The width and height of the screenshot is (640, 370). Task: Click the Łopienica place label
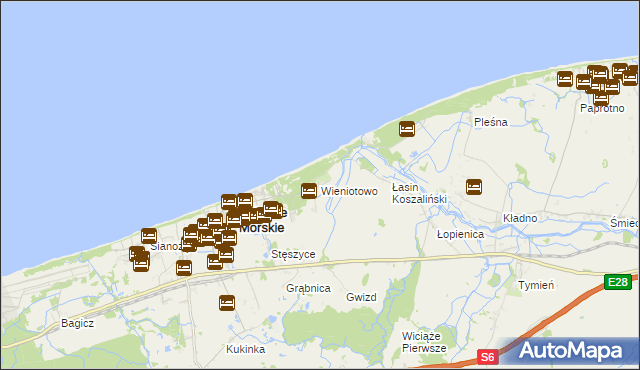point(460,234)
